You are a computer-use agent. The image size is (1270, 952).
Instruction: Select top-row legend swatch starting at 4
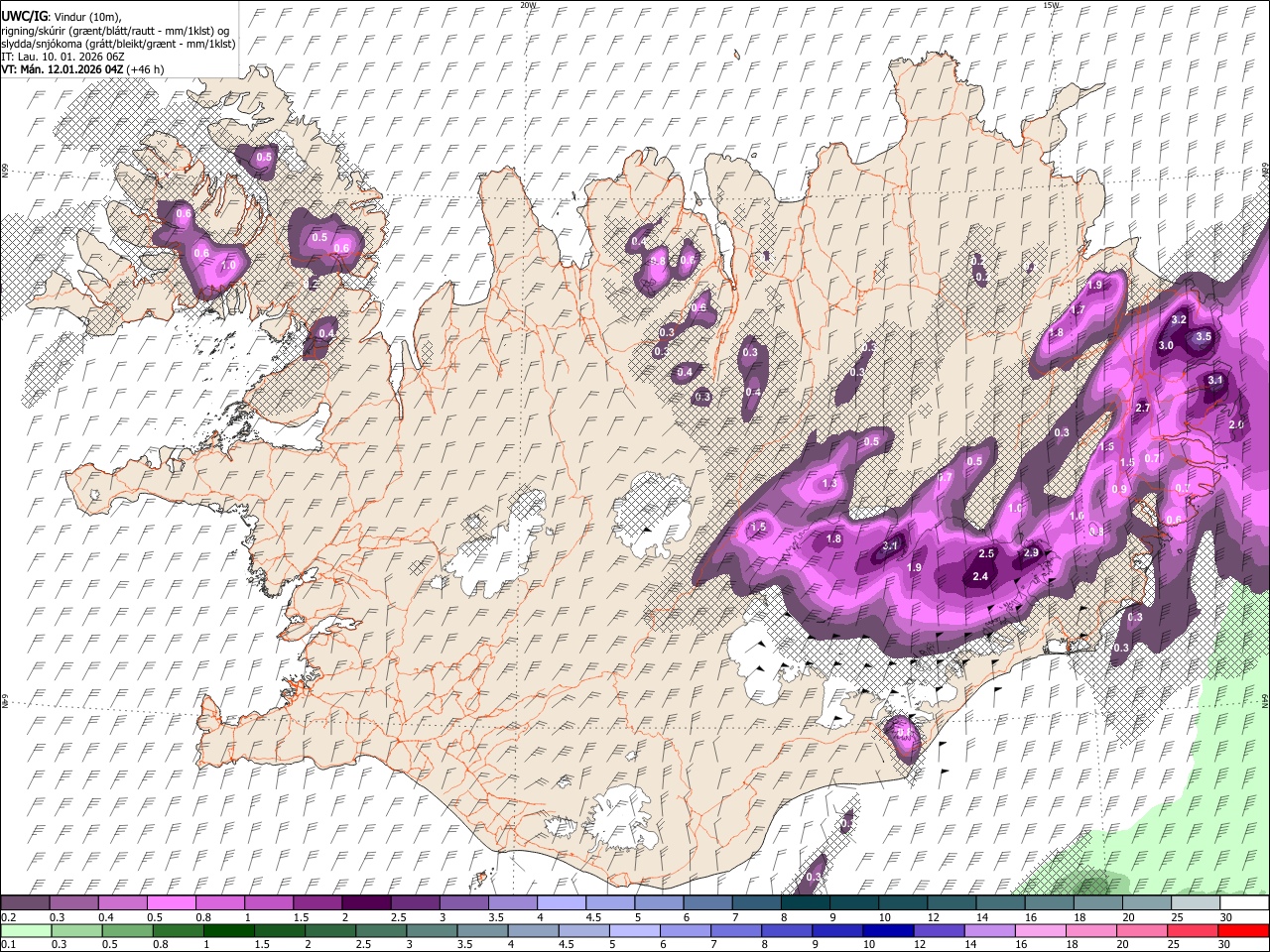(x=561, y=902)
